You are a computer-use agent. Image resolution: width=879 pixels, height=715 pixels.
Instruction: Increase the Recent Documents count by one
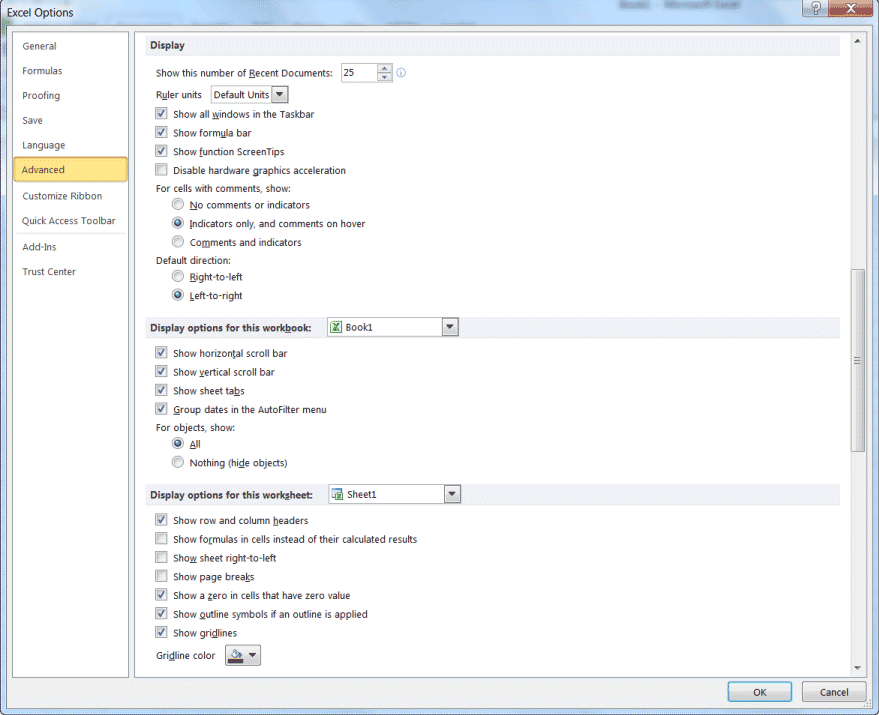(385, 68)
